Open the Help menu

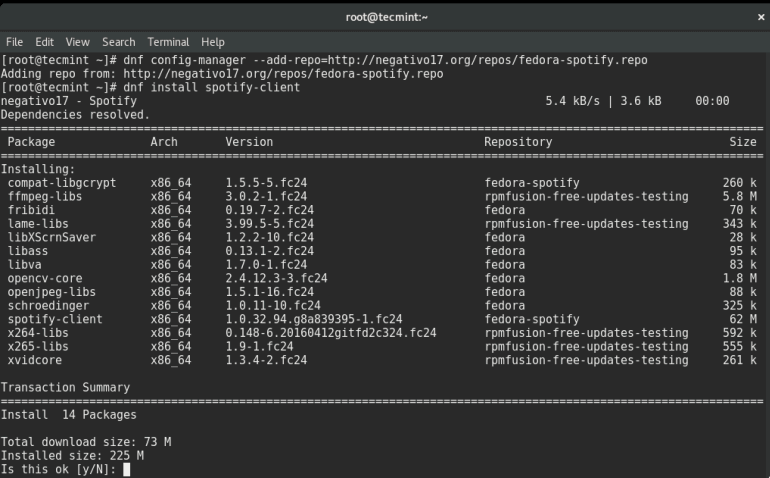click(212, 42)
